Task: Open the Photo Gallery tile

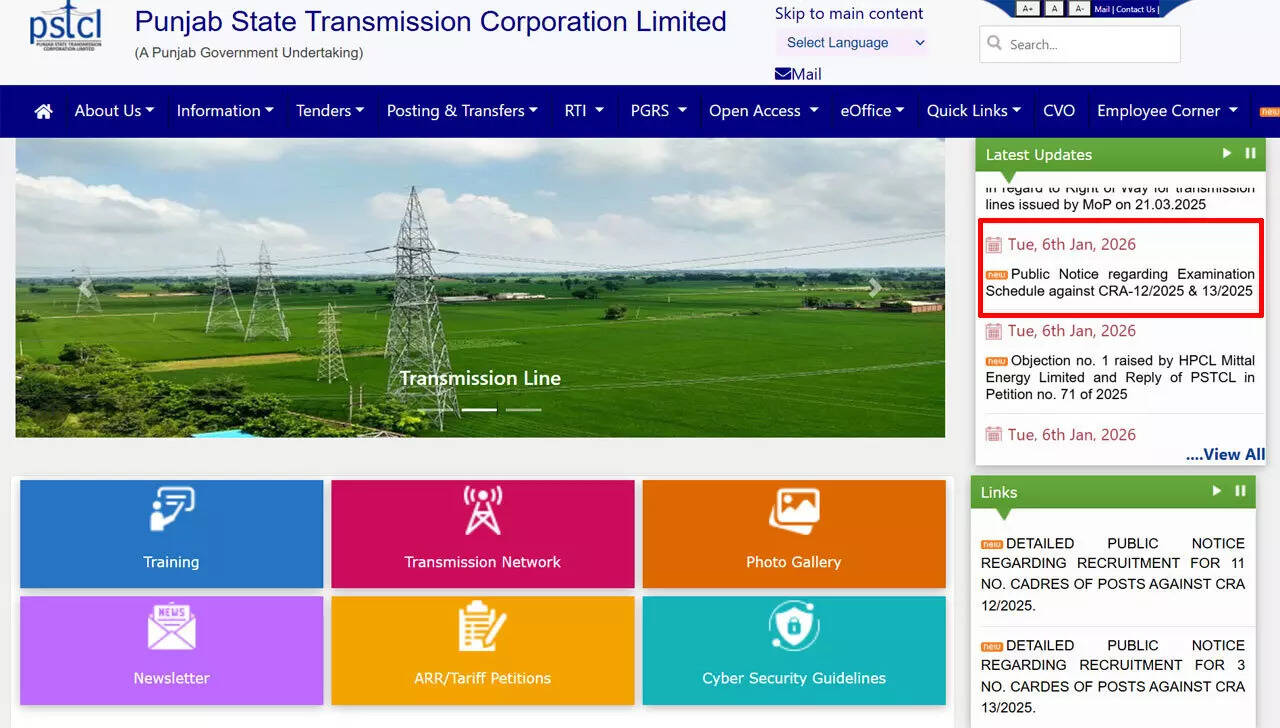Action: (x=793, y=534)
